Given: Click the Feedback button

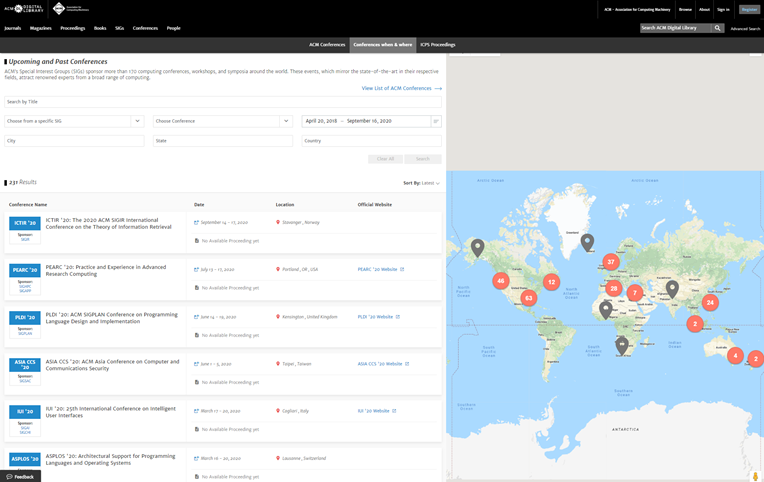Looking at the screenshot, I should 20,477.
